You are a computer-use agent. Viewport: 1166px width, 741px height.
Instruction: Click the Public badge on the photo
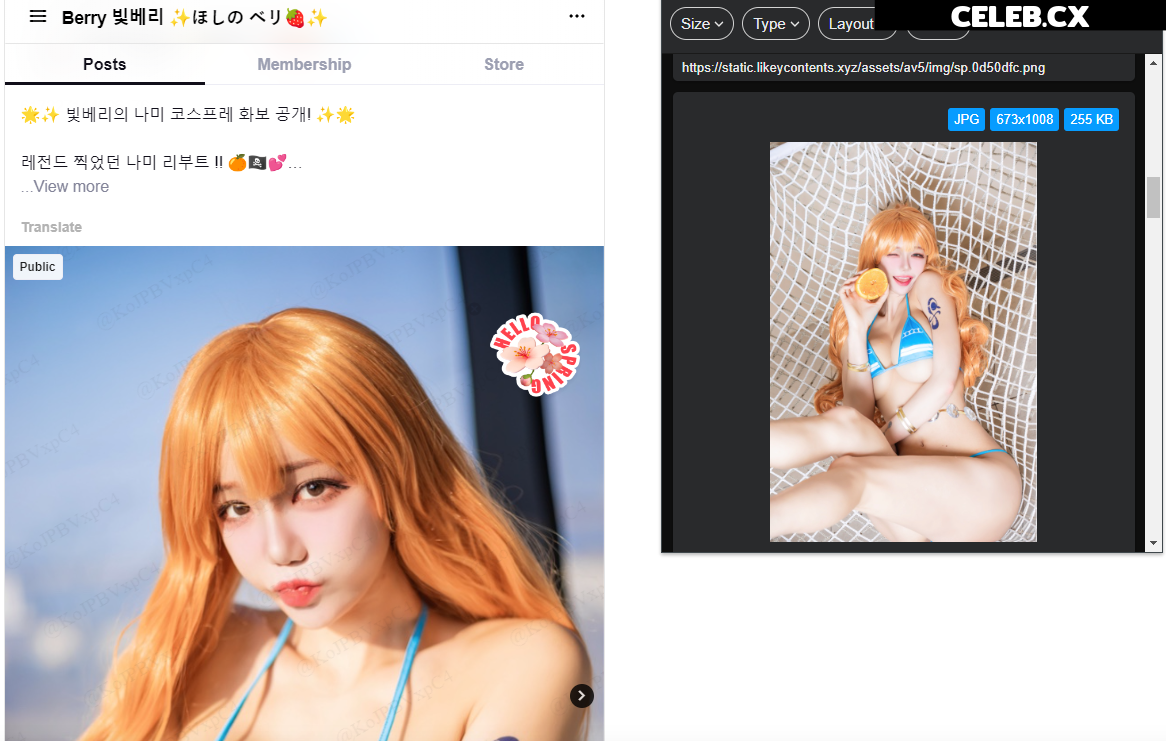(38, 266)
